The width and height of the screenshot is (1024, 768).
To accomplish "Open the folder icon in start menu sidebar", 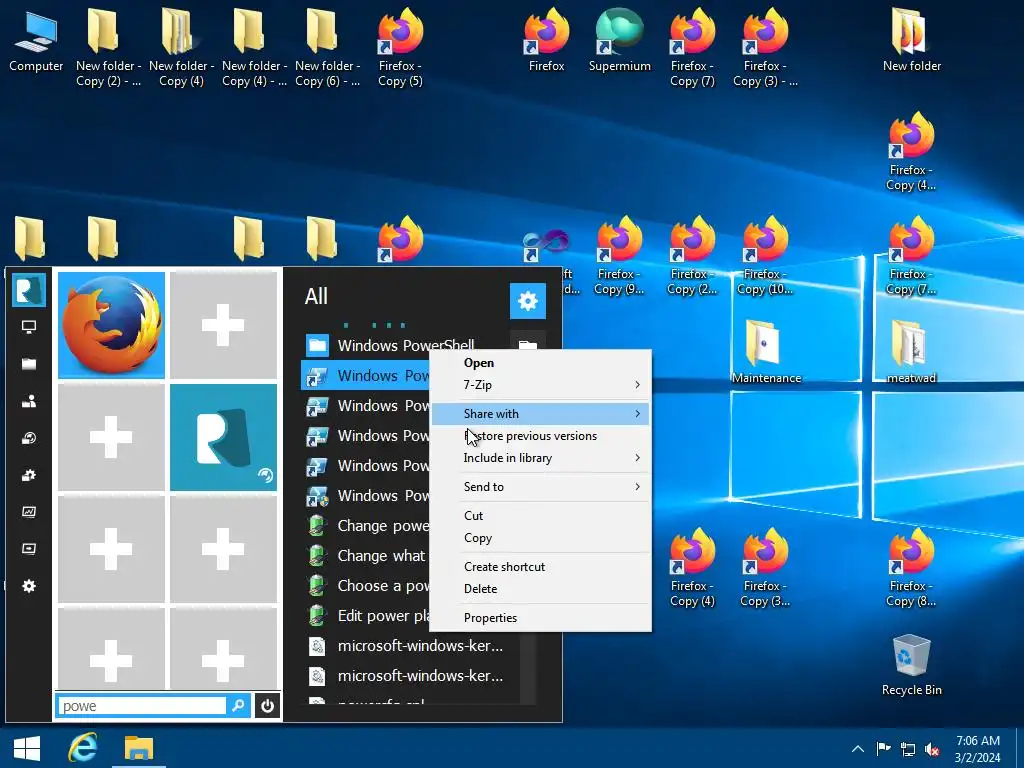I will coord(29,364).
